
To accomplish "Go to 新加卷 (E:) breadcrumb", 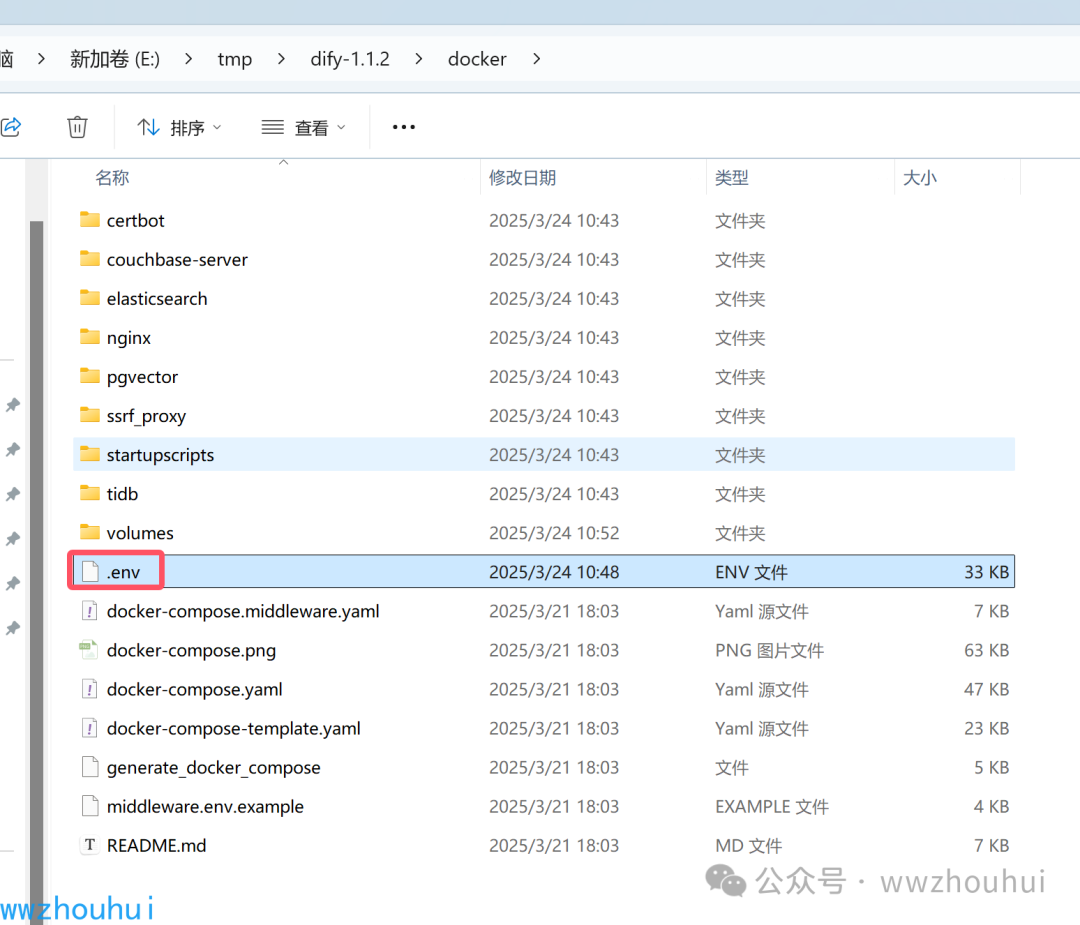I will point(115,59).
